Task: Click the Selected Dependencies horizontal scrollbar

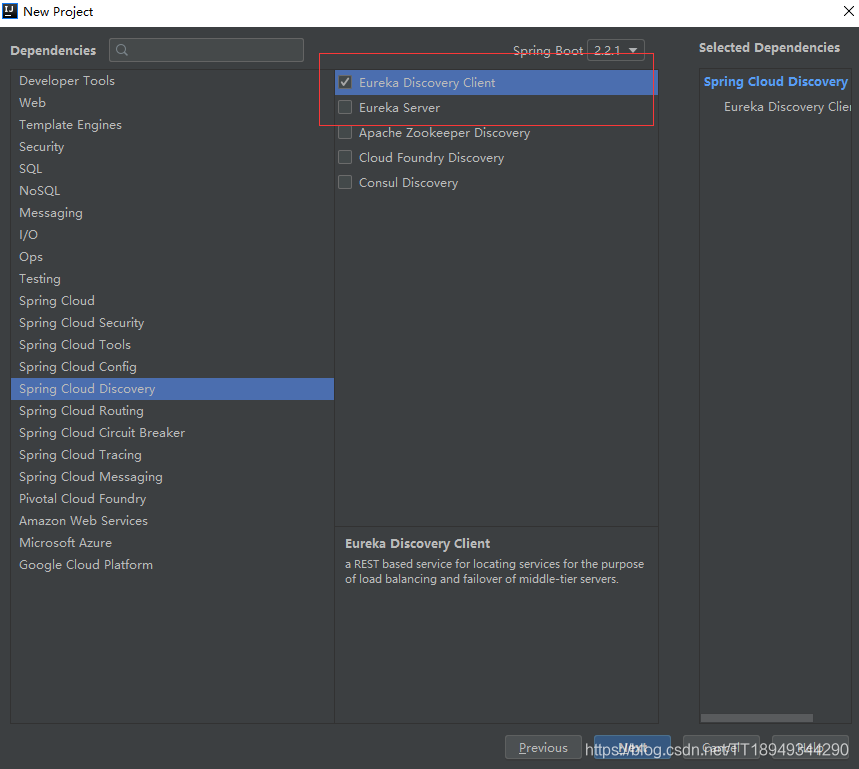Action: (757, 718)
